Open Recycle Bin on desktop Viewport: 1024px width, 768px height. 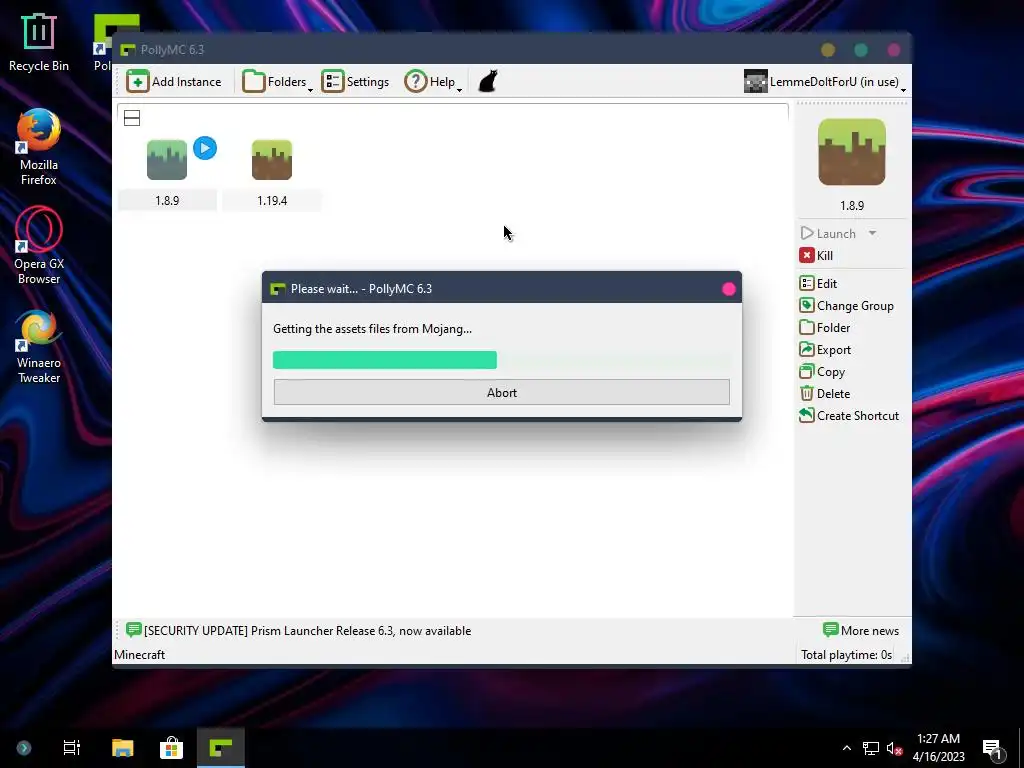(39, 42)
